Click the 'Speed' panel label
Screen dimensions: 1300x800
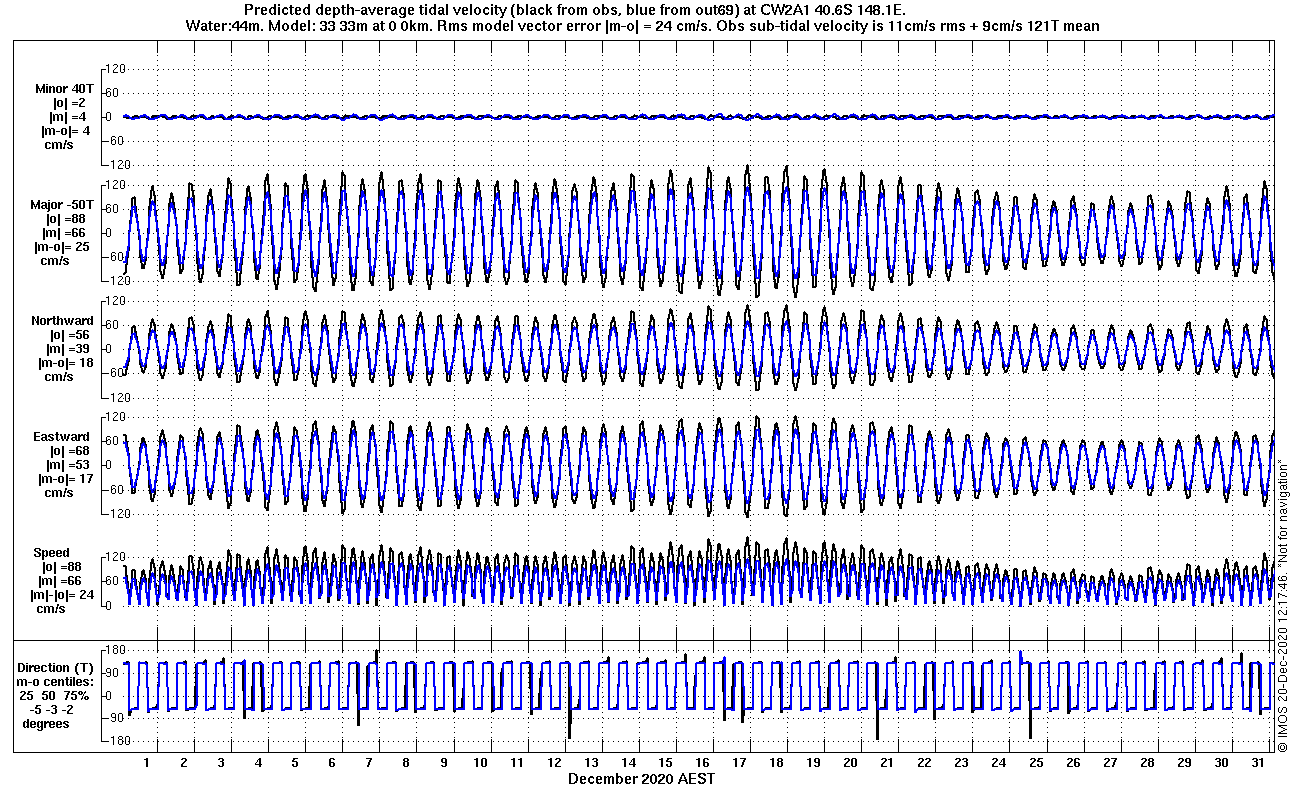[x=52, y=553]
